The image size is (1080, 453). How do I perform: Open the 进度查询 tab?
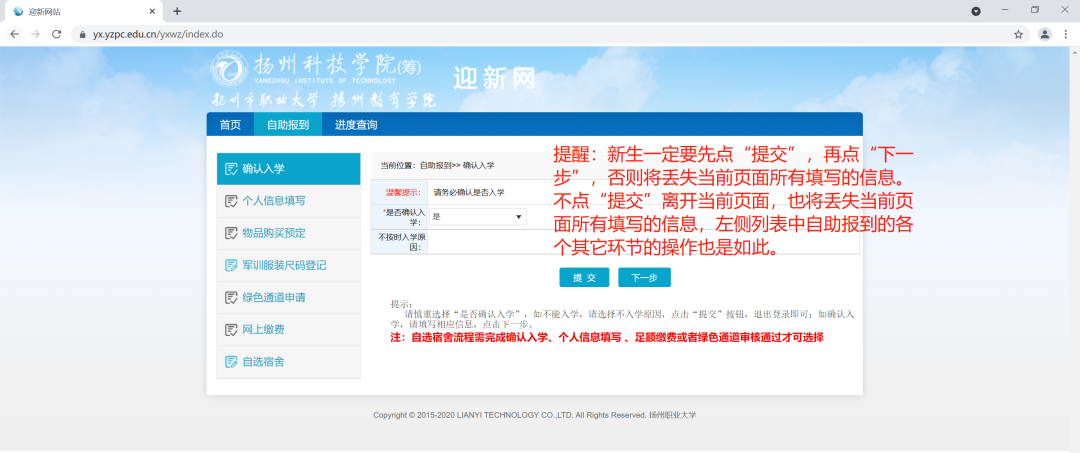[356, 125]
